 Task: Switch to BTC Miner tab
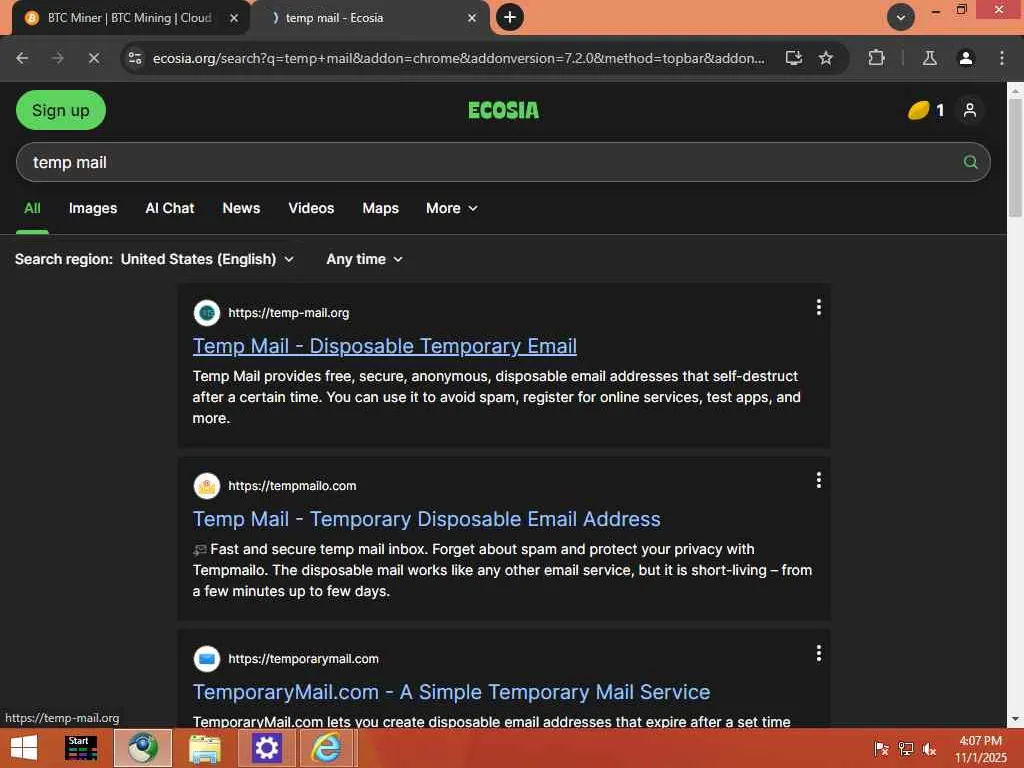coord(130,18)
